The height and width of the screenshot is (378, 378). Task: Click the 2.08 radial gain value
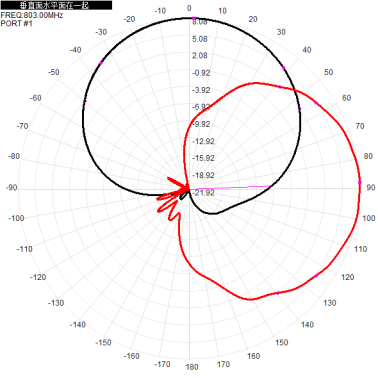pyautogui.click(x=200, y=56)
